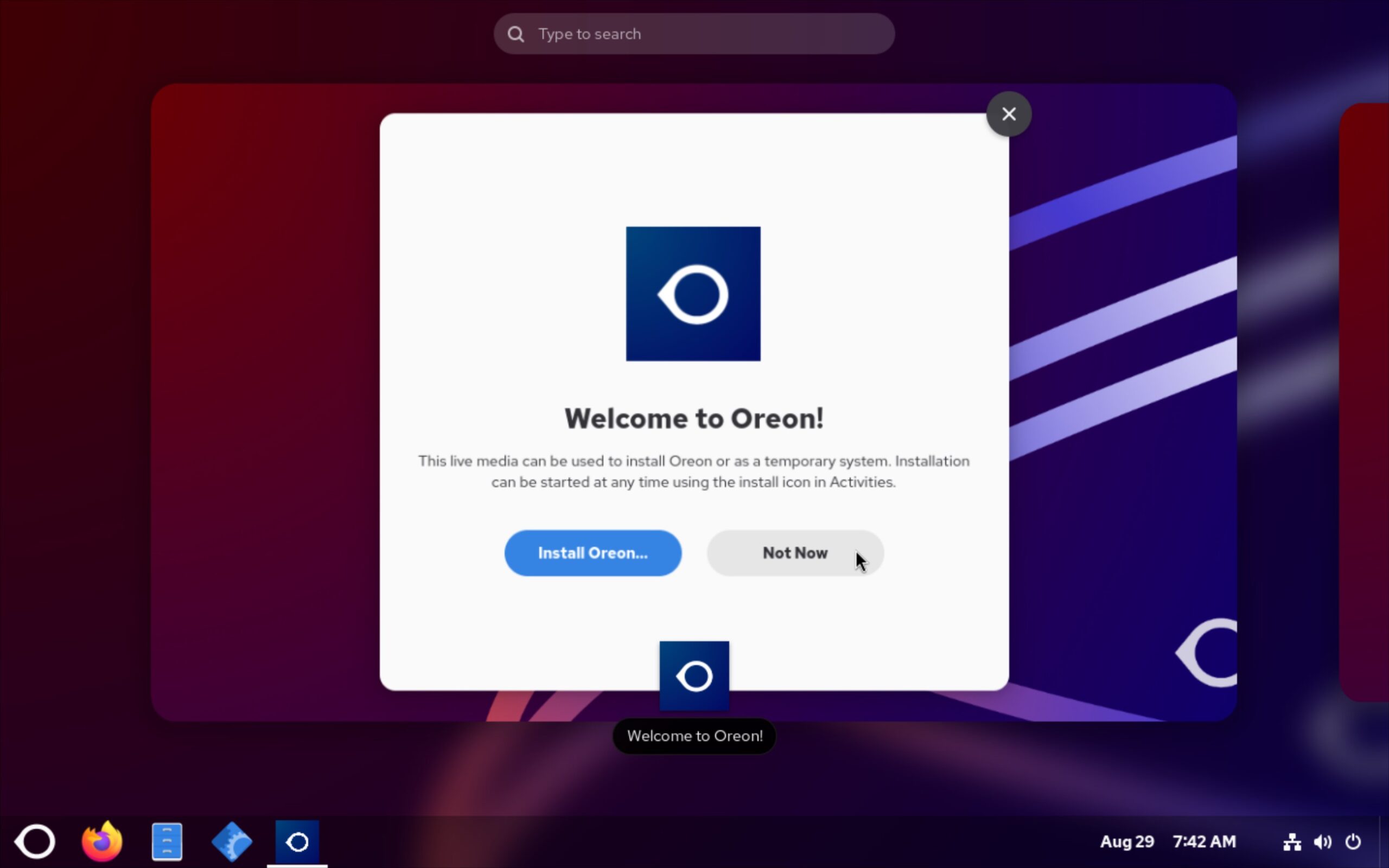The height and width of the screenshot is (868, 1389).
Task: Click the magnifier icon in search bar
Action: point(515,34)
